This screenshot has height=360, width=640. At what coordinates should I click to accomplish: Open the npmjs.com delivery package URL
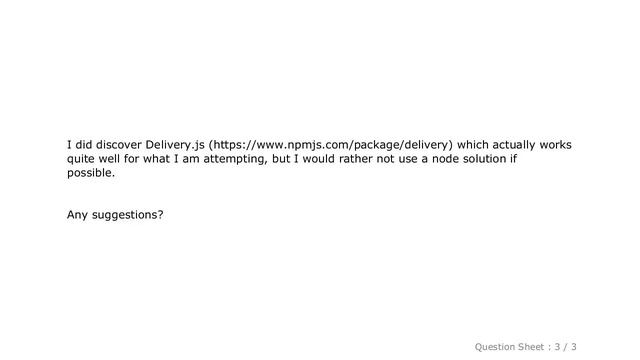[331, 145]
